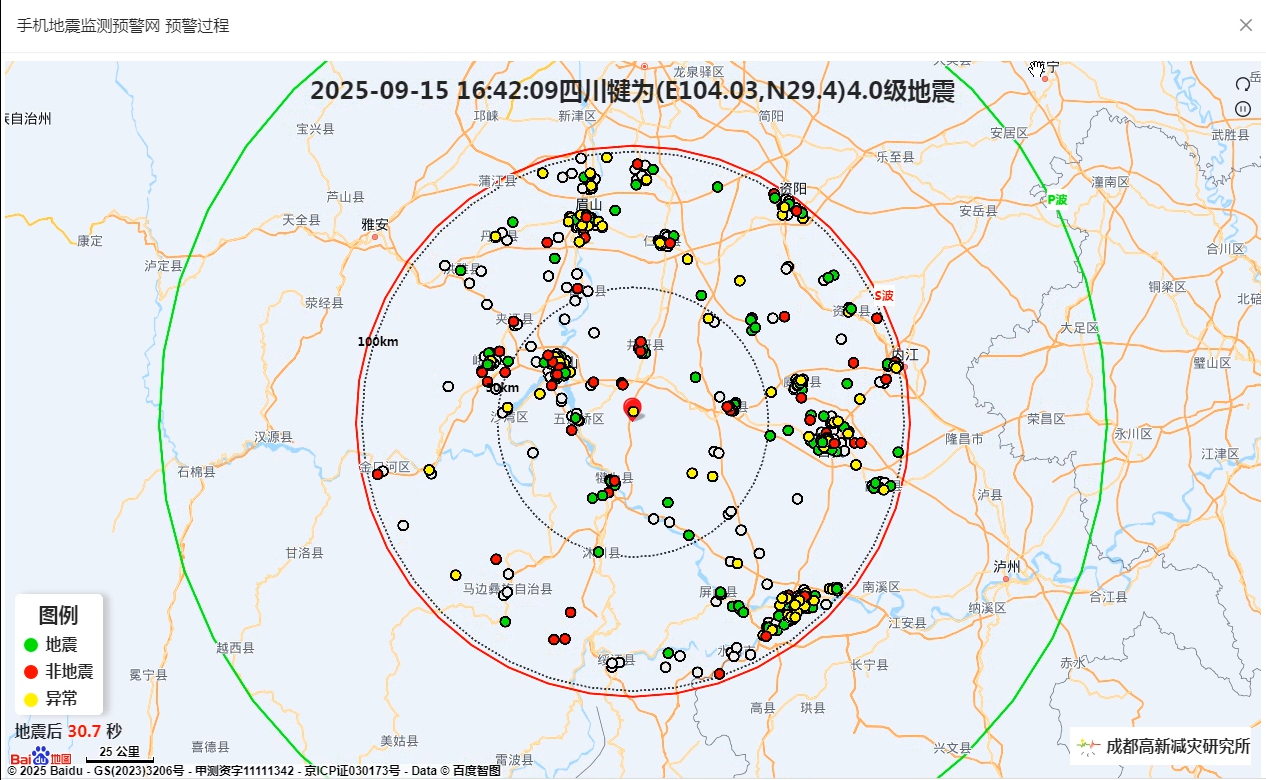Click the Baidu Map logo
The width and height of the screenshot is (1266, 780).
coord(41,757)
